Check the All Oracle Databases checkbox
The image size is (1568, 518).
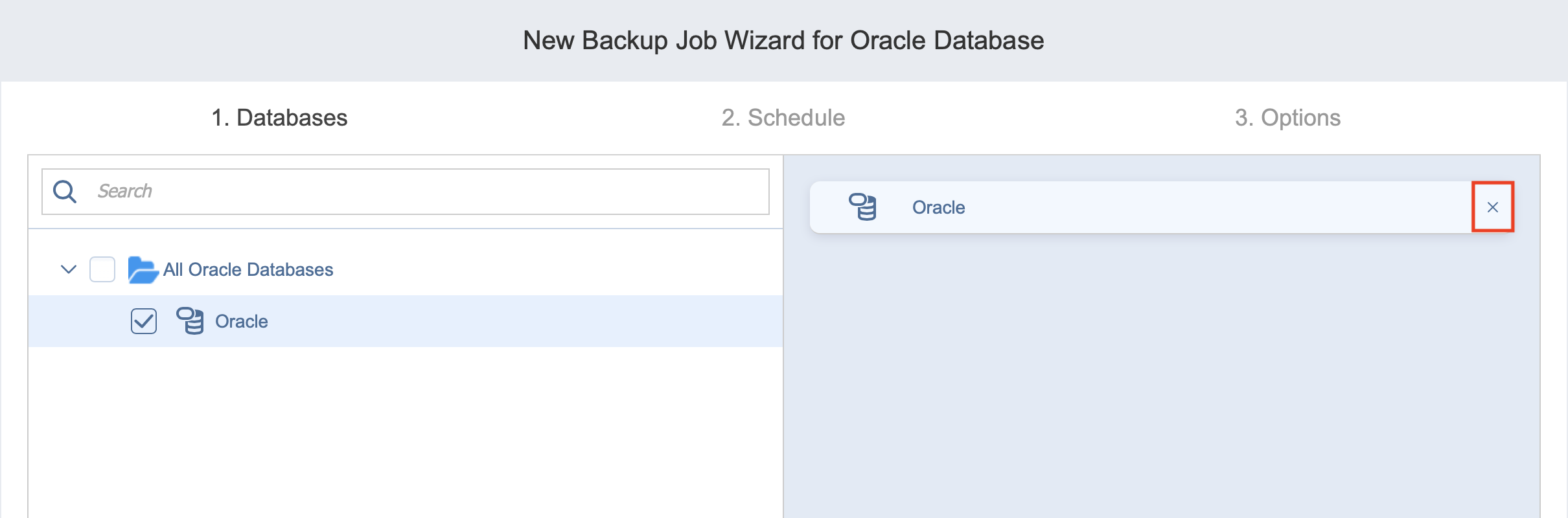(102, 269)
